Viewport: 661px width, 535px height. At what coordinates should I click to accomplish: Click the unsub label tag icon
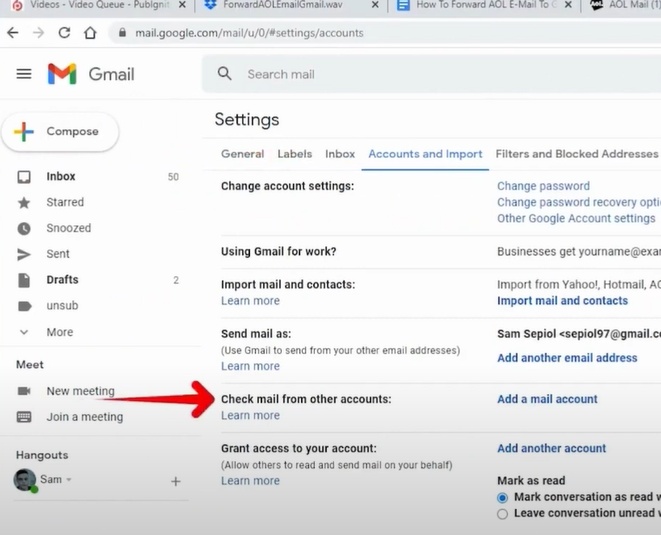[x=24, y=306]
